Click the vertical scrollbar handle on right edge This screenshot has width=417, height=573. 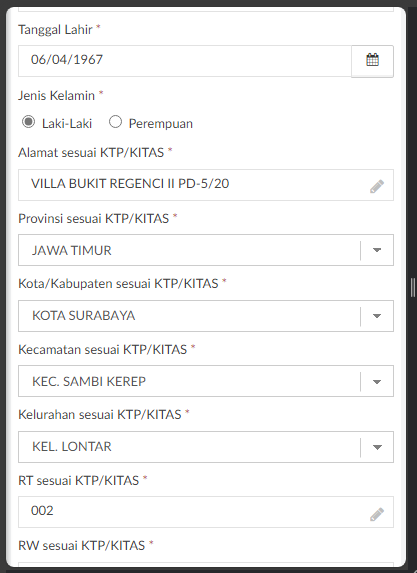click(x=413, y=288)
